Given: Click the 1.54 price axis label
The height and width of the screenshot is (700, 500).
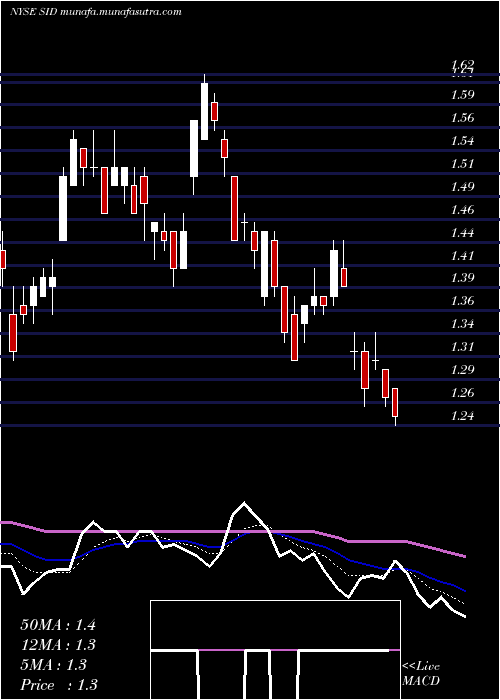Looking at the screenshot, I should coord(462,141).
